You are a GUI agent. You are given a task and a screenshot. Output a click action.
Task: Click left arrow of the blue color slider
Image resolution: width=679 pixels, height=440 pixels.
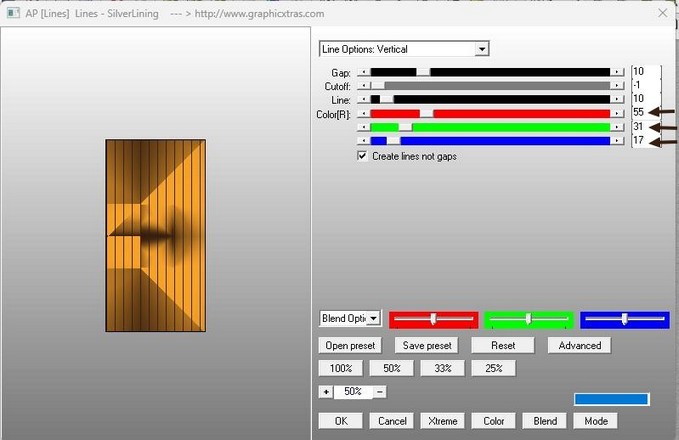363,141
